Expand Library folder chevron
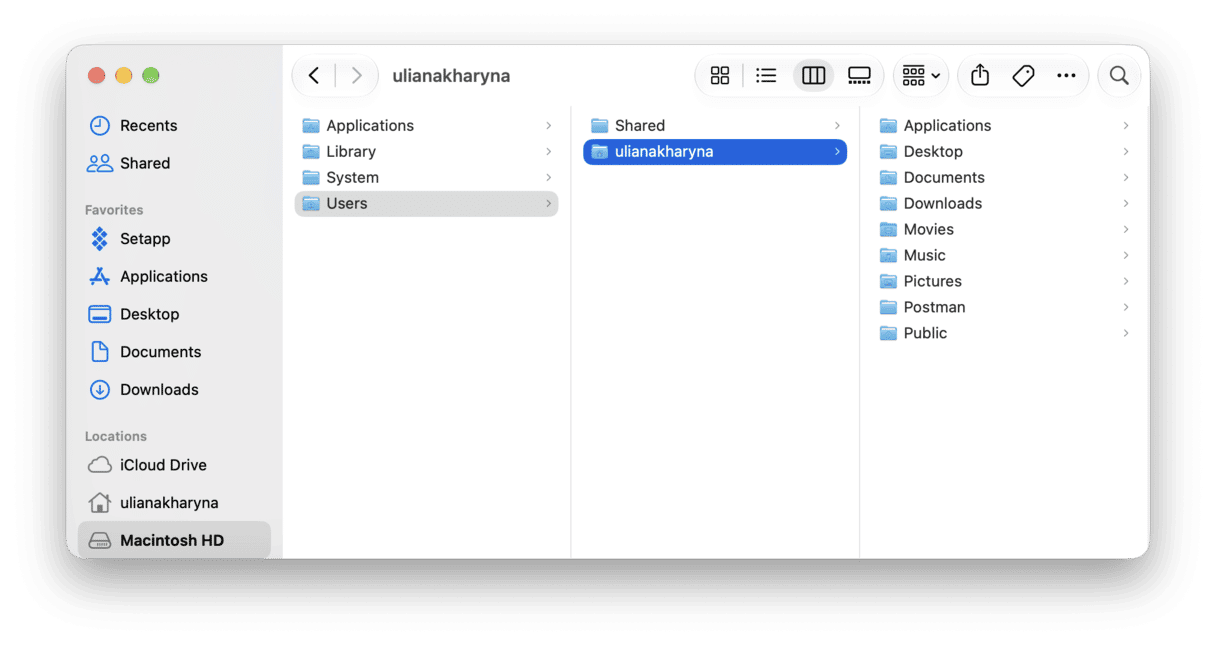 click(549, 151)
